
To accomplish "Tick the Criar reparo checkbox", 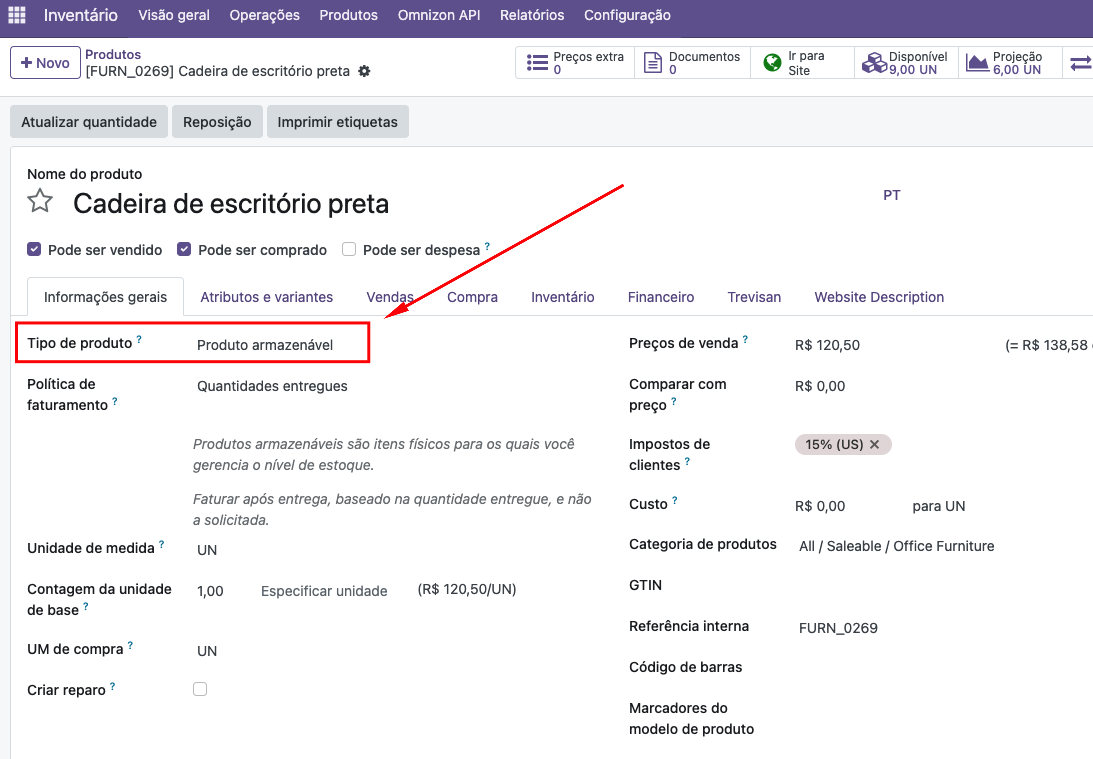I will [200, 689].
